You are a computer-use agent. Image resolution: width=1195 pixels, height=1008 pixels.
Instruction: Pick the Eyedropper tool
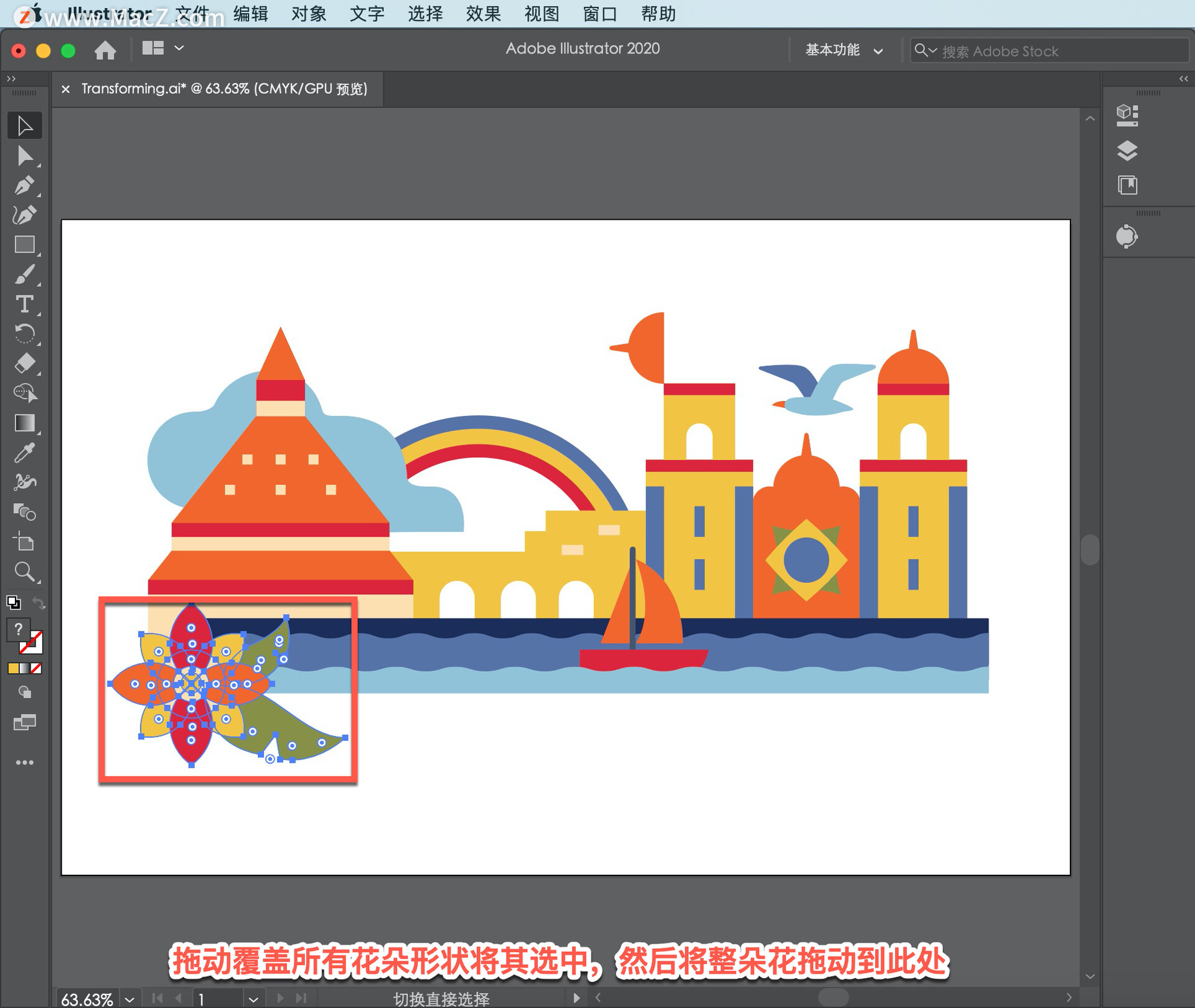[x=25, y=453]
